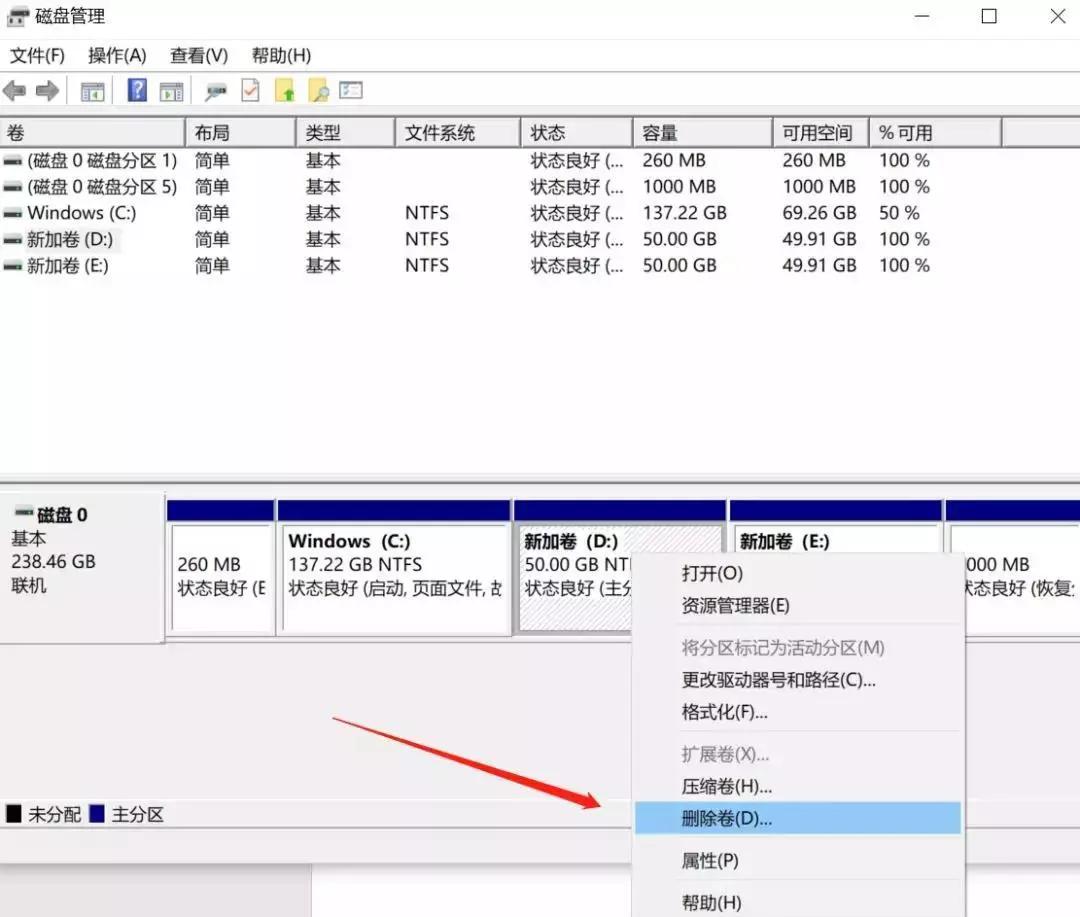Toggle the action pane visibility
Screen dimensions: 1080x917
(x=171, y=90)
